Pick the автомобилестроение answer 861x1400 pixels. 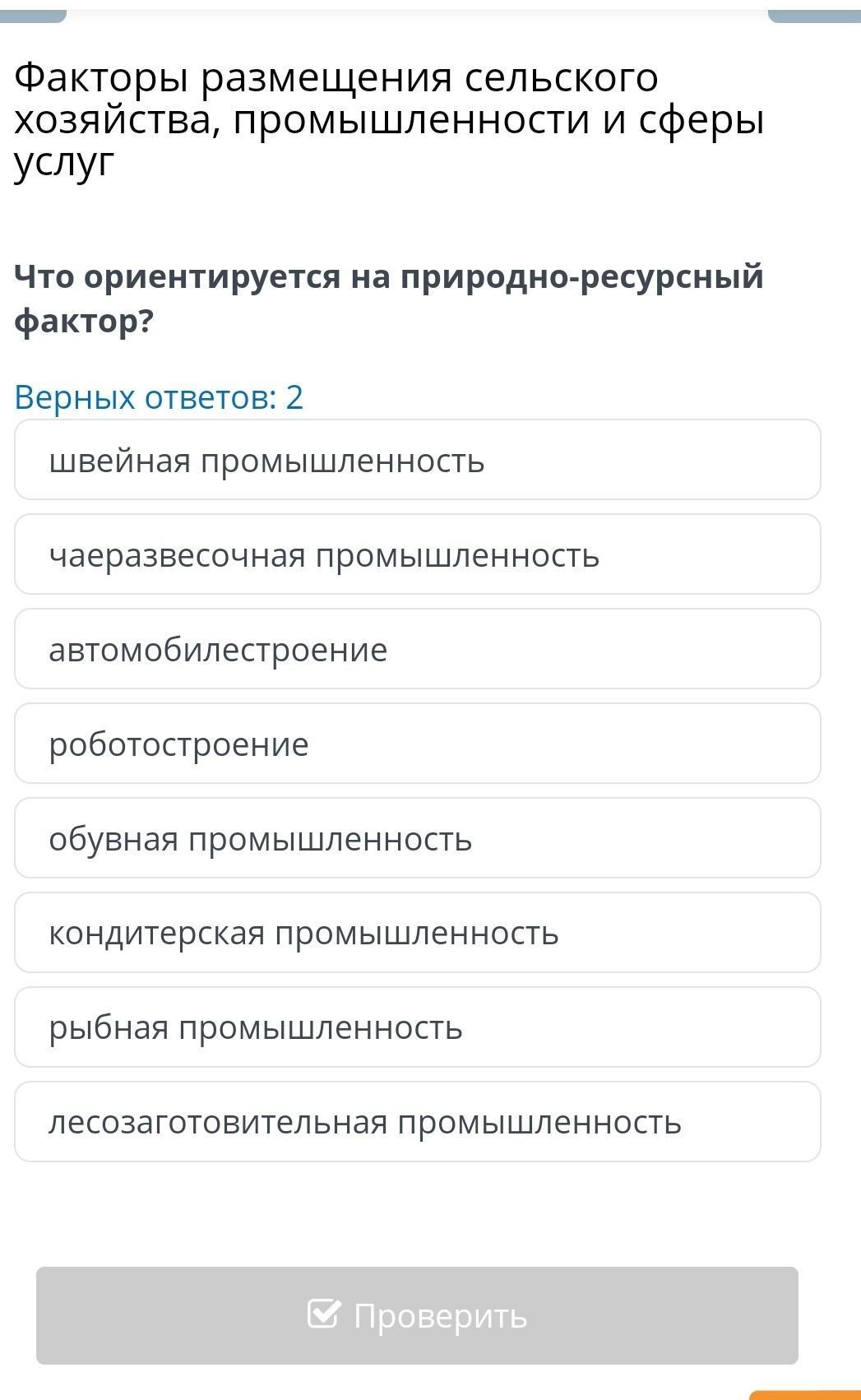417,649
